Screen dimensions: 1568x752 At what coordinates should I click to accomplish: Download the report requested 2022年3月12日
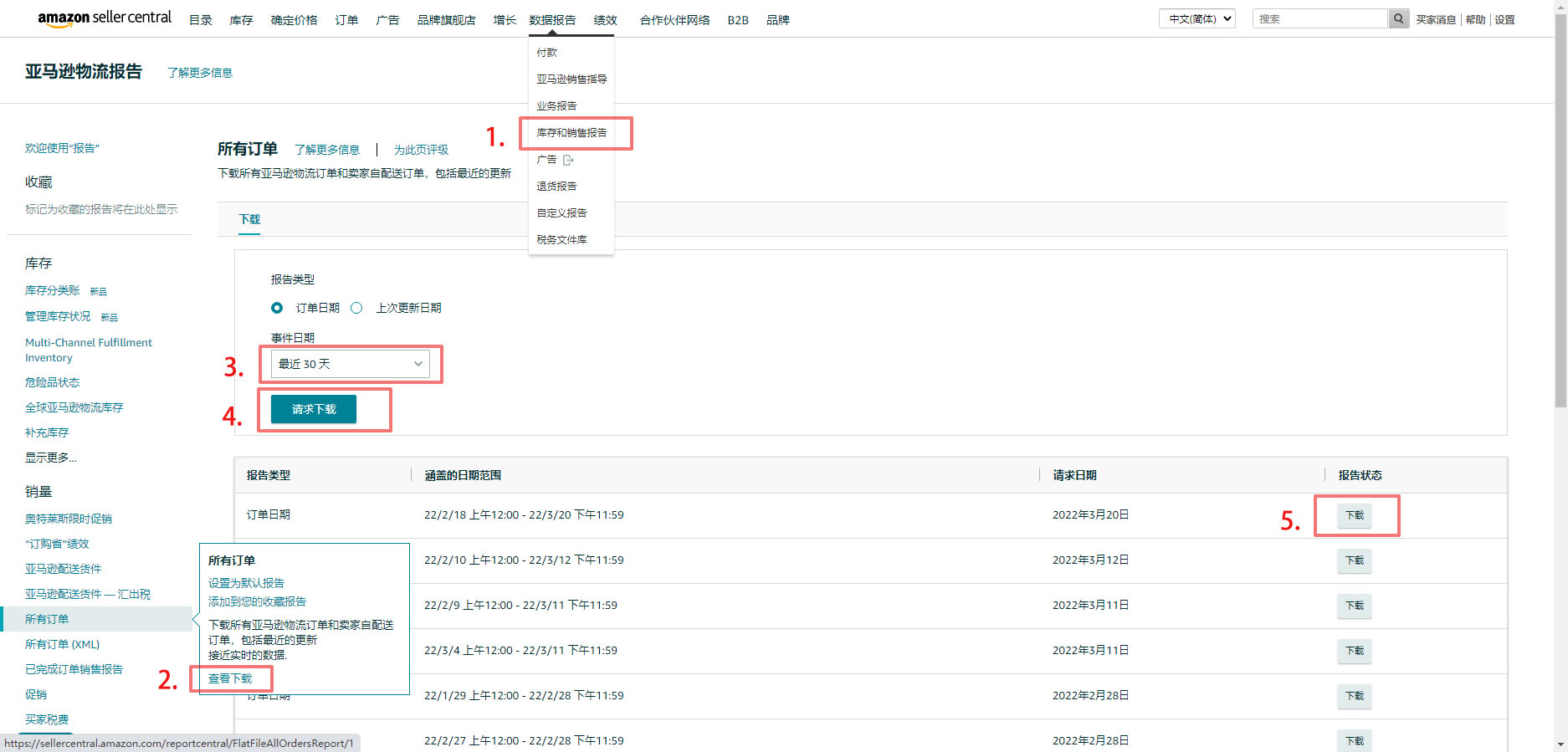[1355, 560]
